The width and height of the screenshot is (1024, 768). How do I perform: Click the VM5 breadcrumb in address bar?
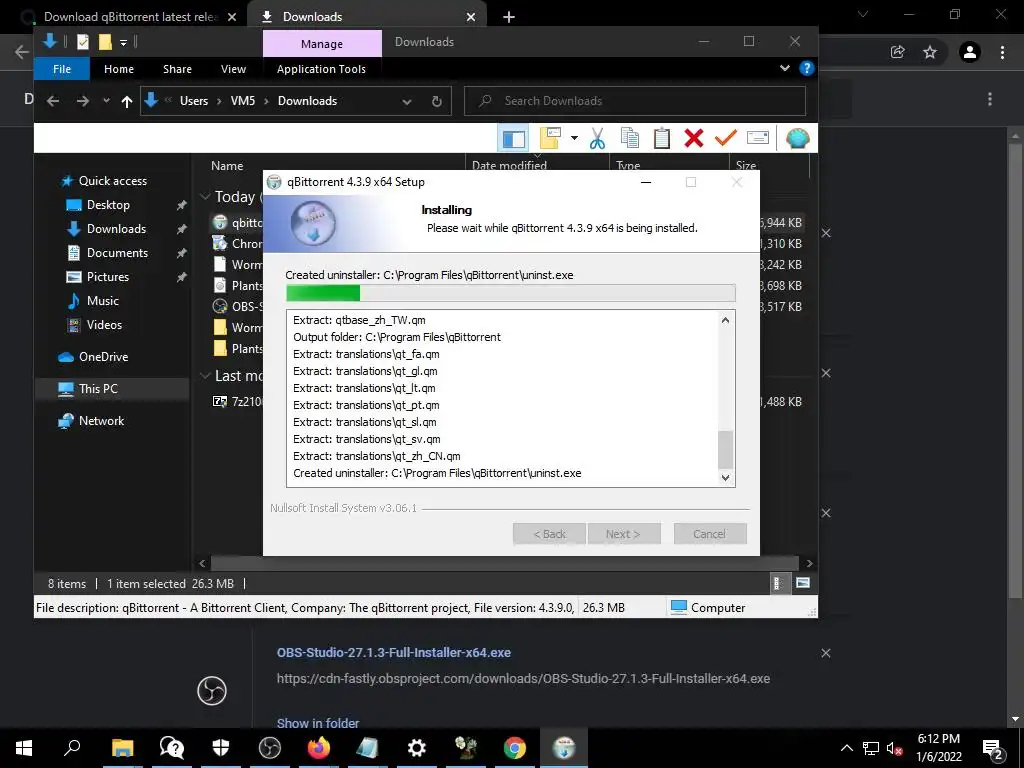click(x=243, y=101)
